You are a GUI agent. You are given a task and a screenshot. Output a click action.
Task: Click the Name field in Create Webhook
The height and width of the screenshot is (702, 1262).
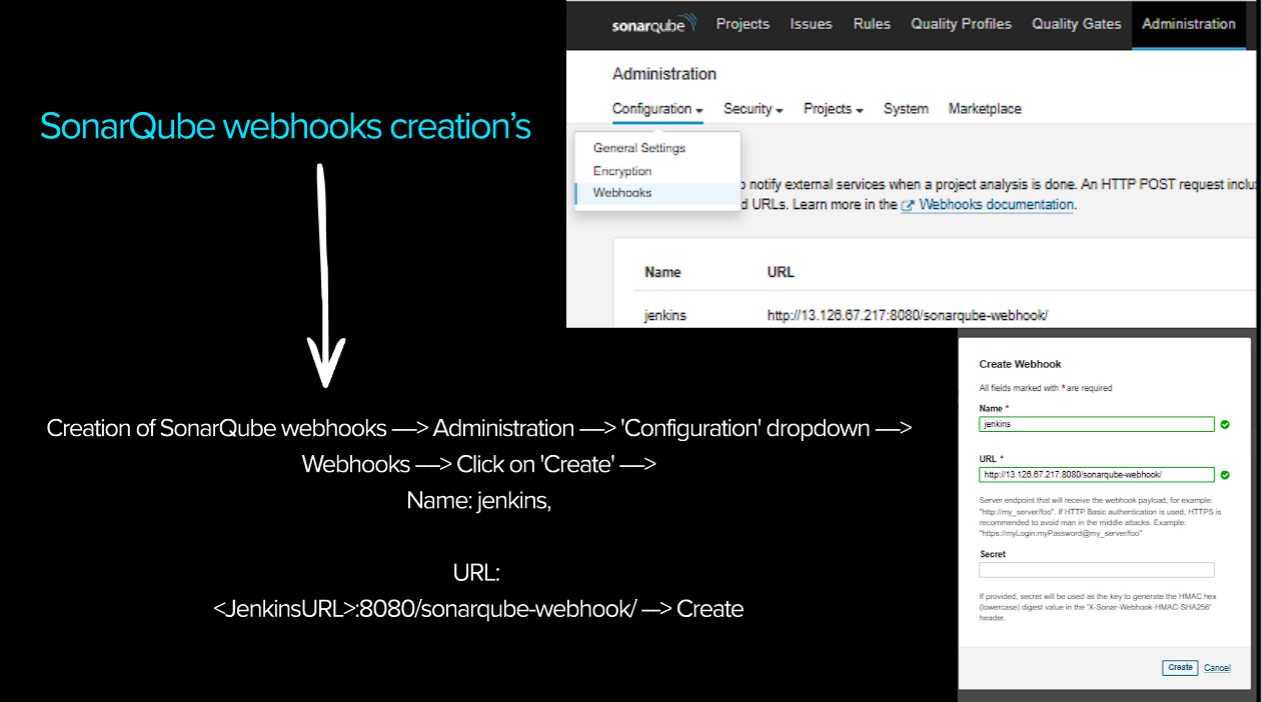pos(1097,424)
